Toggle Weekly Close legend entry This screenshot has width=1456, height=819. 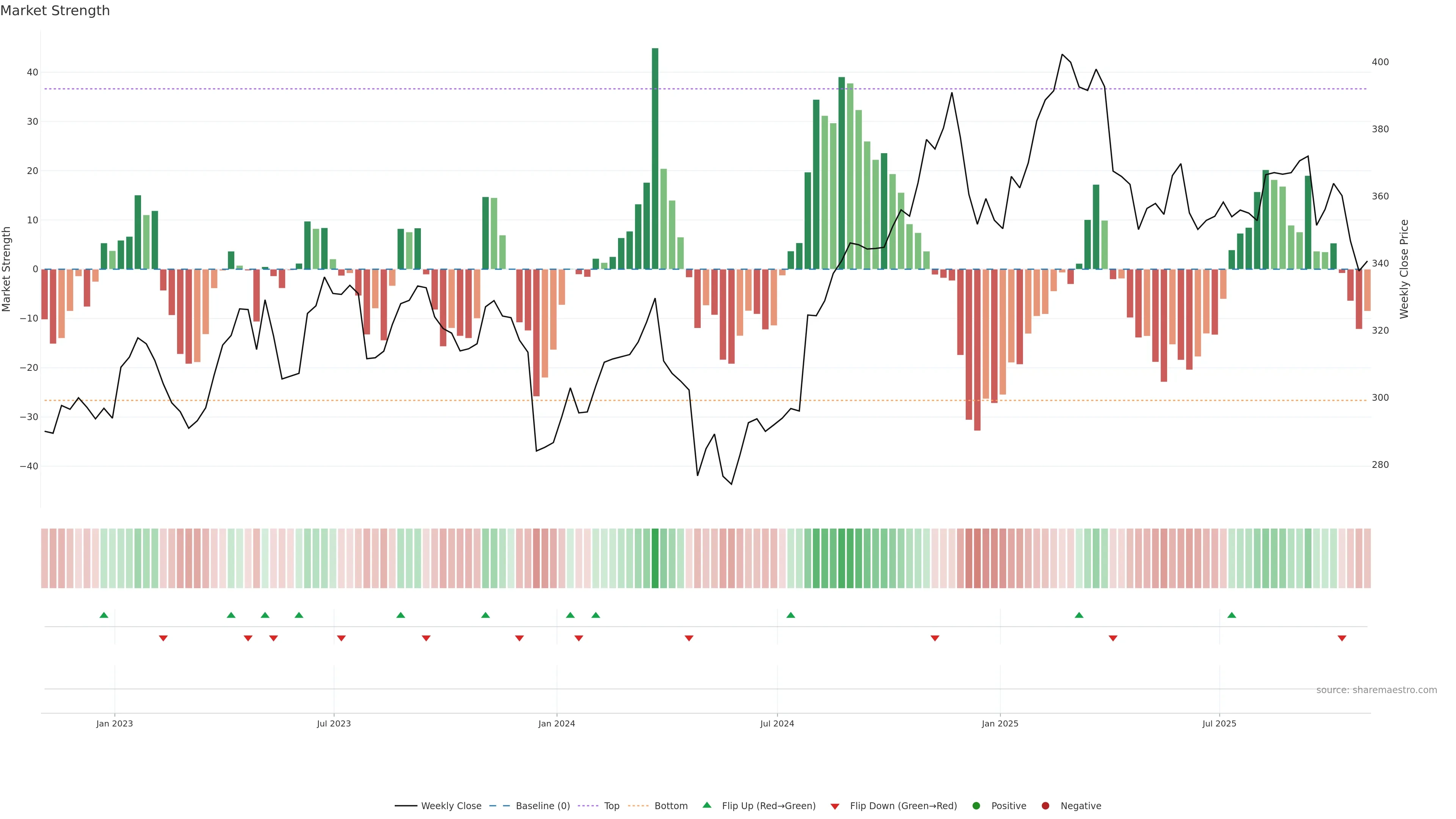[x=450, y=806]
